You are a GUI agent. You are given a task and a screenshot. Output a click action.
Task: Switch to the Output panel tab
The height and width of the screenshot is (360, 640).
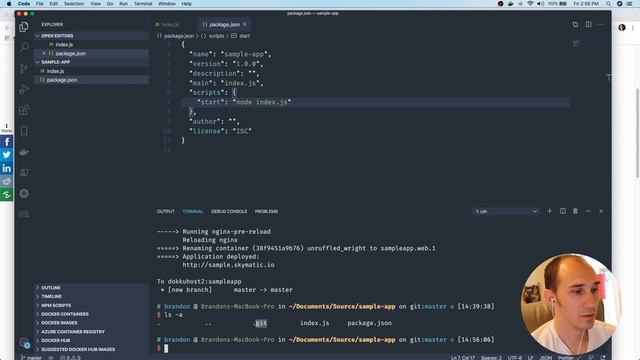tap(165, 211)
